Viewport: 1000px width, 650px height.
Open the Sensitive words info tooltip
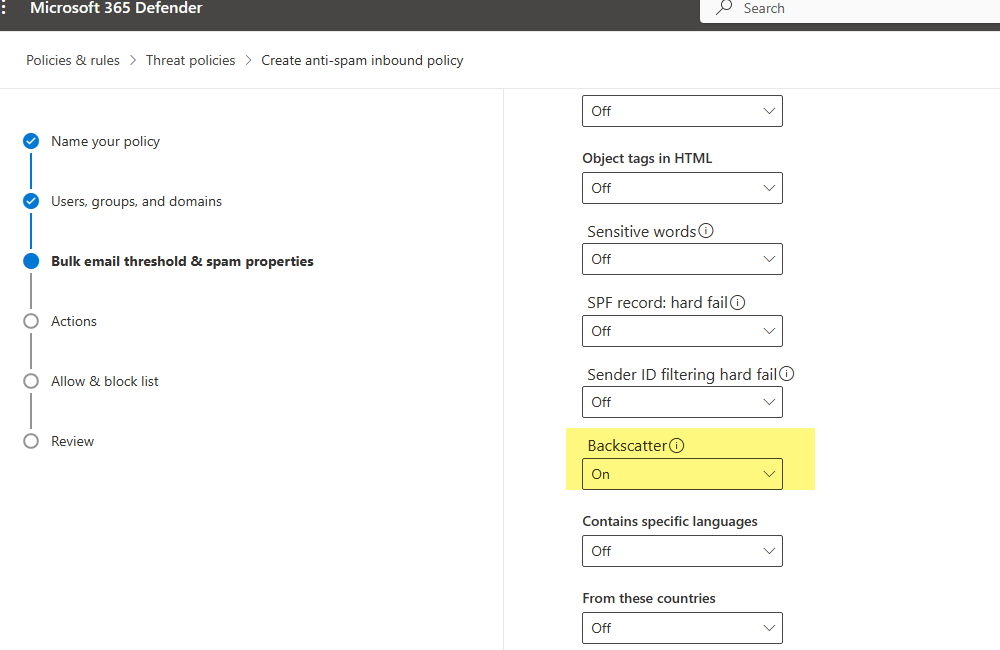coord(707,231)
